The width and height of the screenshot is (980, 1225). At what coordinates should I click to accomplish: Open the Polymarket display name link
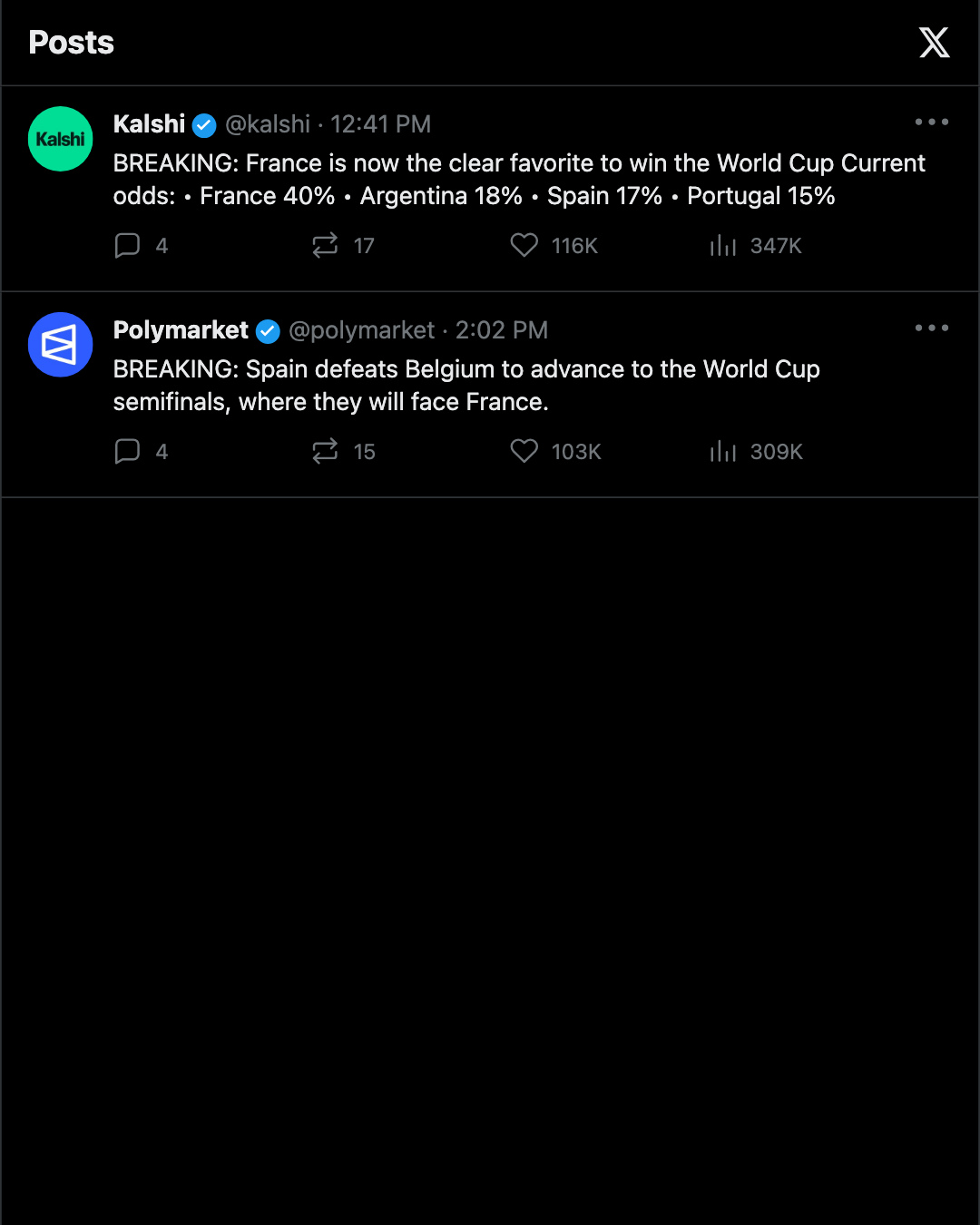(x=181, y=330)
